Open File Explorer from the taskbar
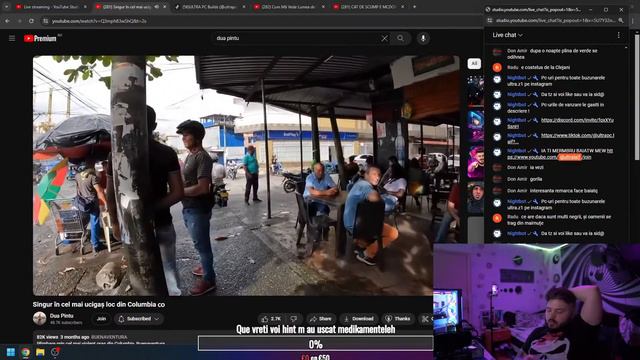 coord(40,352)
